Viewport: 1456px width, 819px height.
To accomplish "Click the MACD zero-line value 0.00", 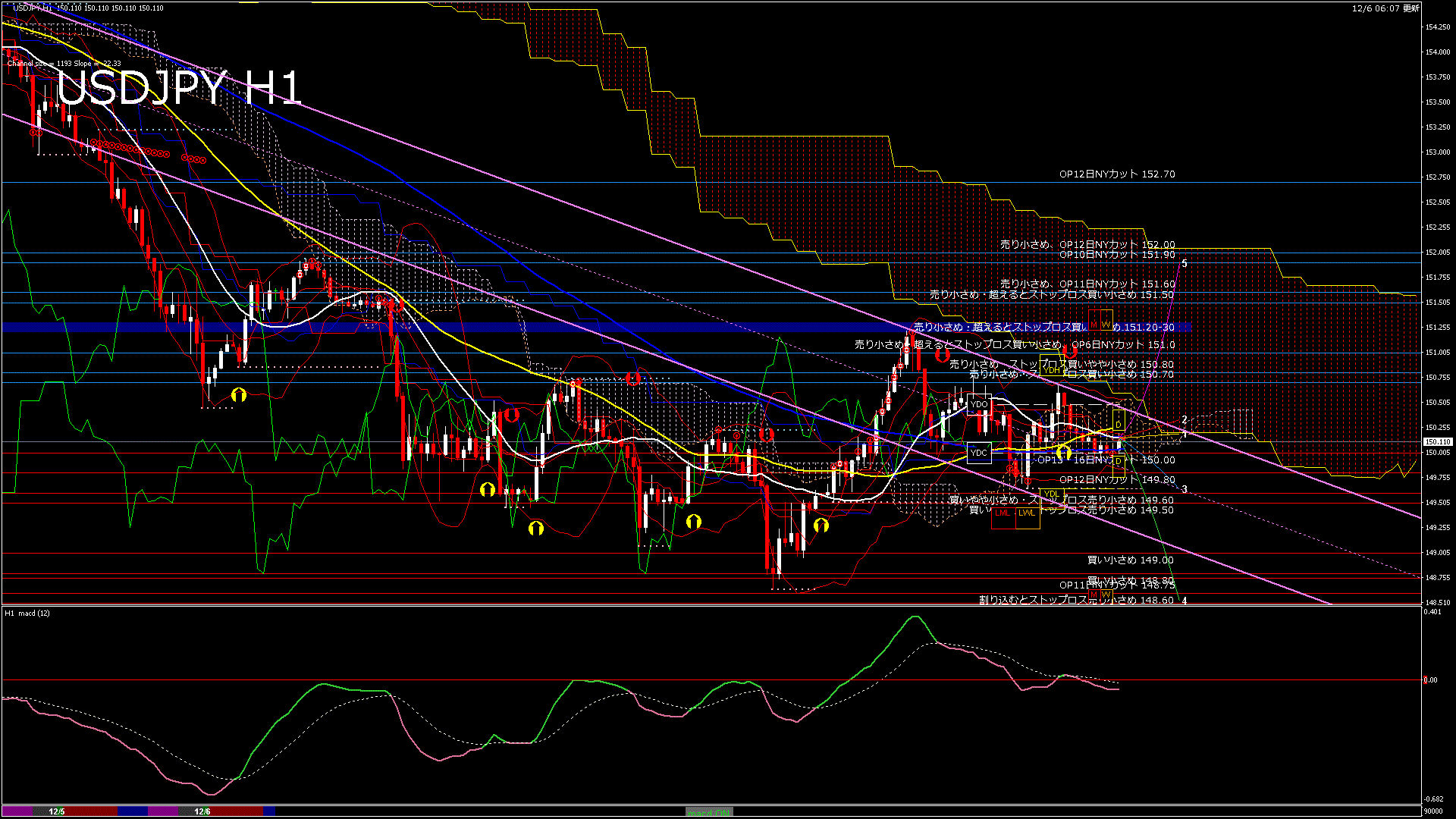I will pos(1431,680).
